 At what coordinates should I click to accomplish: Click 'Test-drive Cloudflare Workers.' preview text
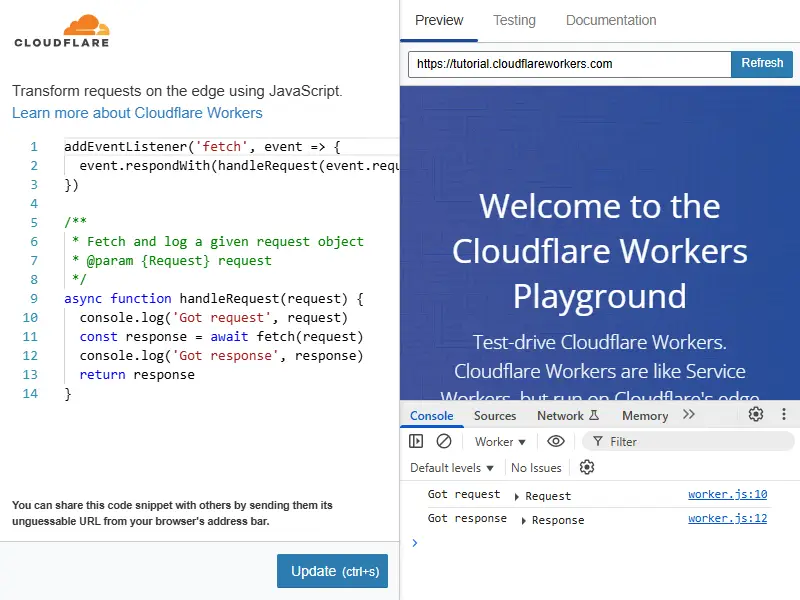(x=599, y=342)
